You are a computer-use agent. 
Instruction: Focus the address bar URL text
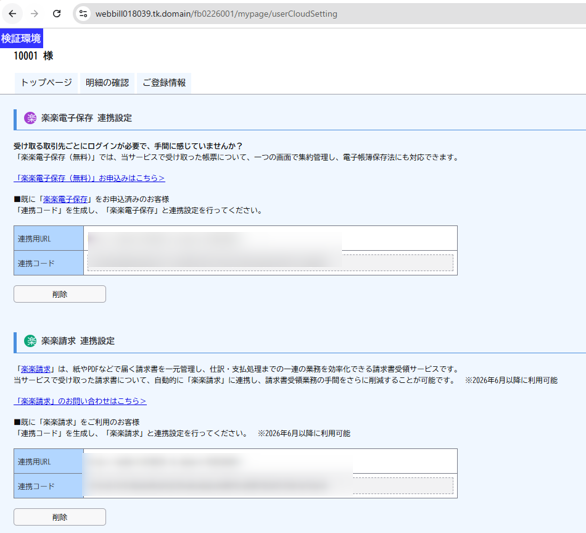[216, 14]
